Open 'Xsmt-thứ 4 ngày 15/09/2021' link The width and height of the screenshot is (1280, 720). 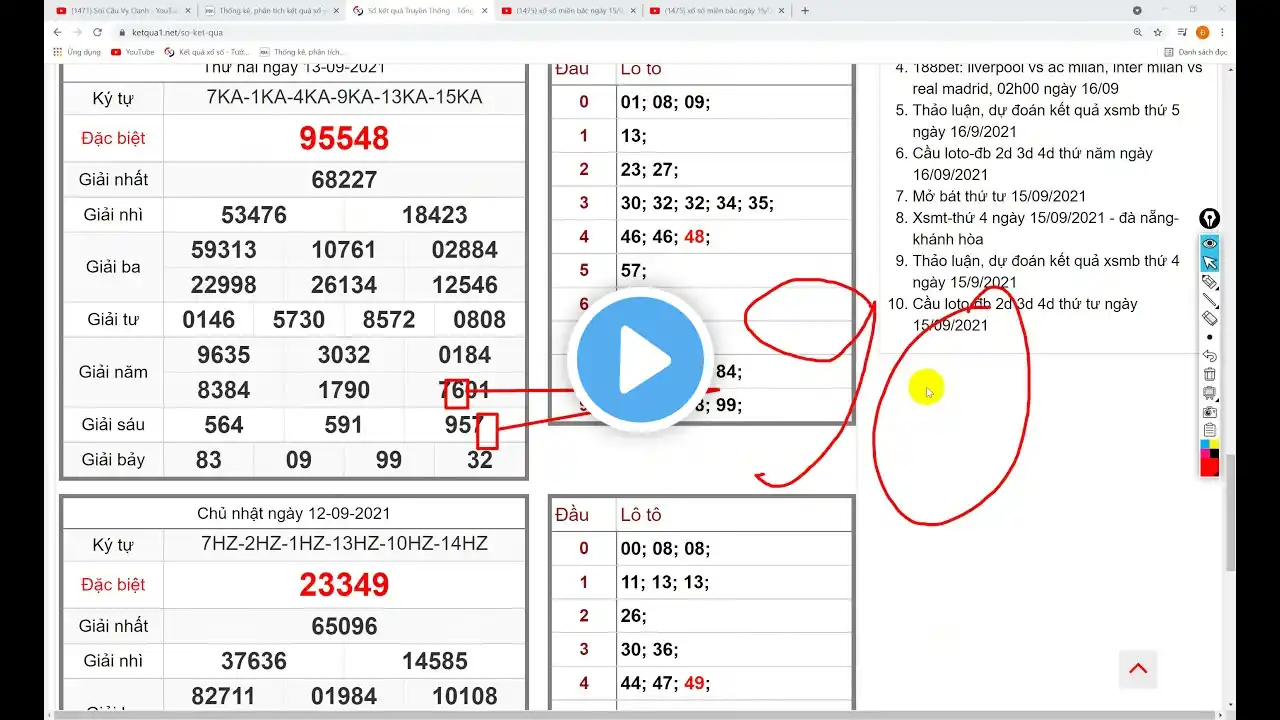tap(1045, 228)
